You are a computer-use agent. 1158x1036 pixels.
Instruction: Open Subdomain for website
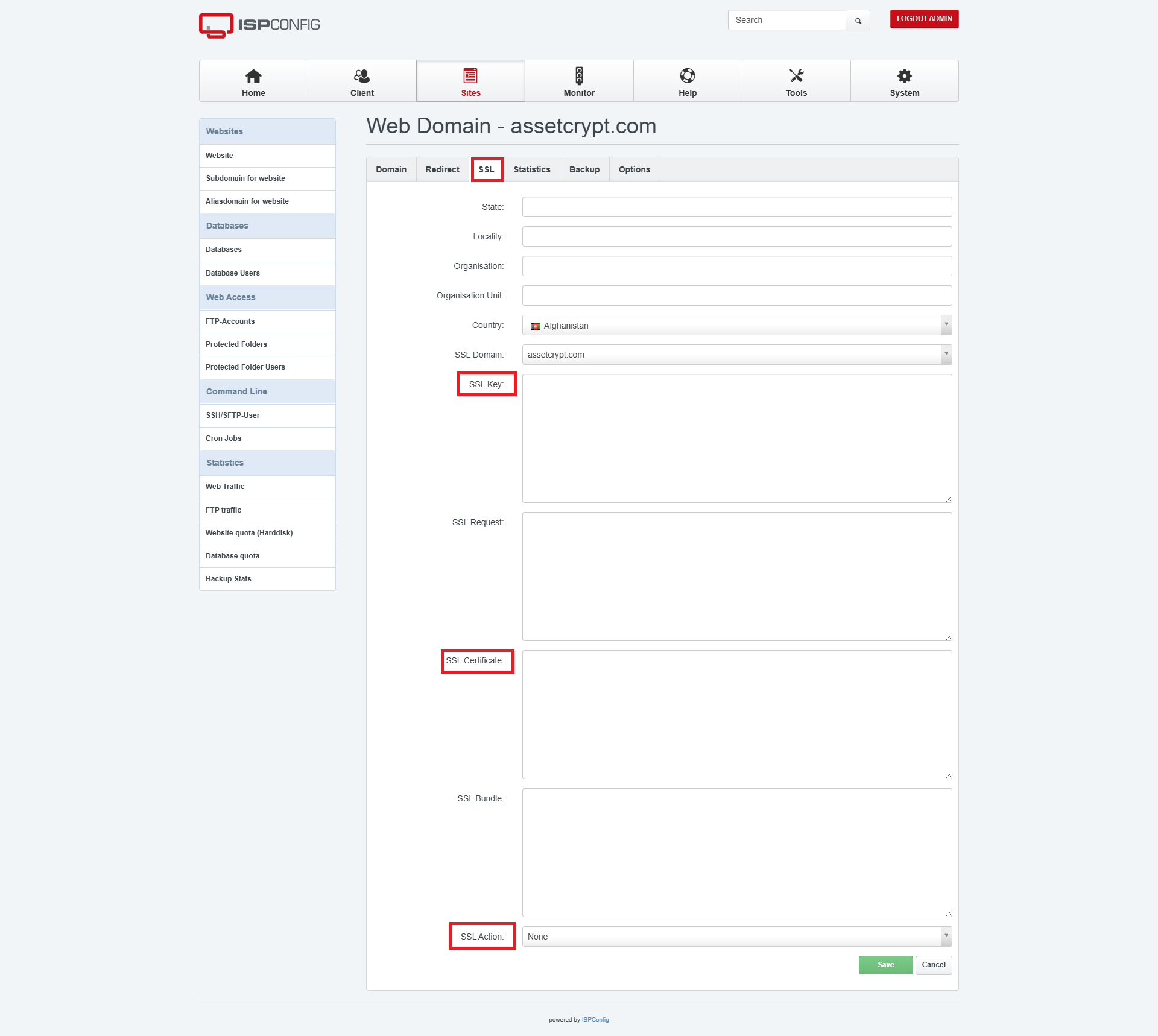[267, 178]
